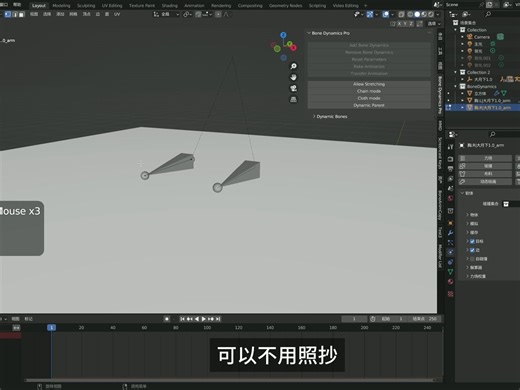Click the Allow Stretching button
Screen dimensions: 520x390
coord(369,84)
